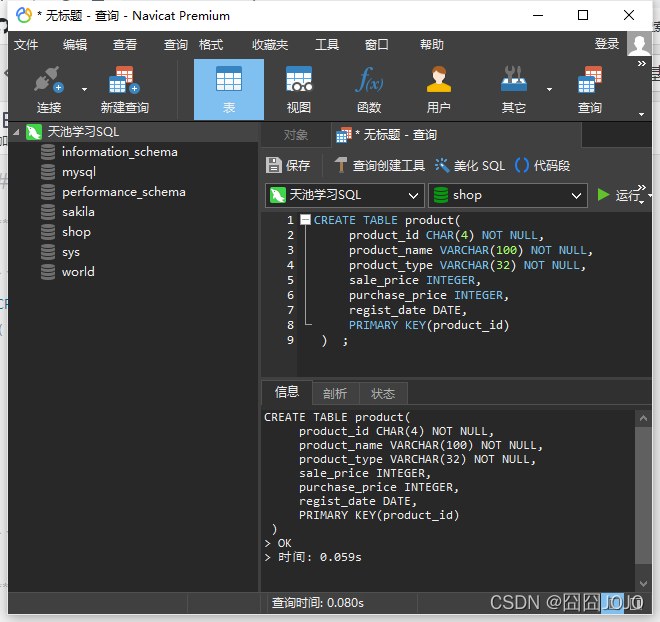Switch to the Objects (对象) tab
Viewport: 660px width, 622px height.
click(296, 135)
